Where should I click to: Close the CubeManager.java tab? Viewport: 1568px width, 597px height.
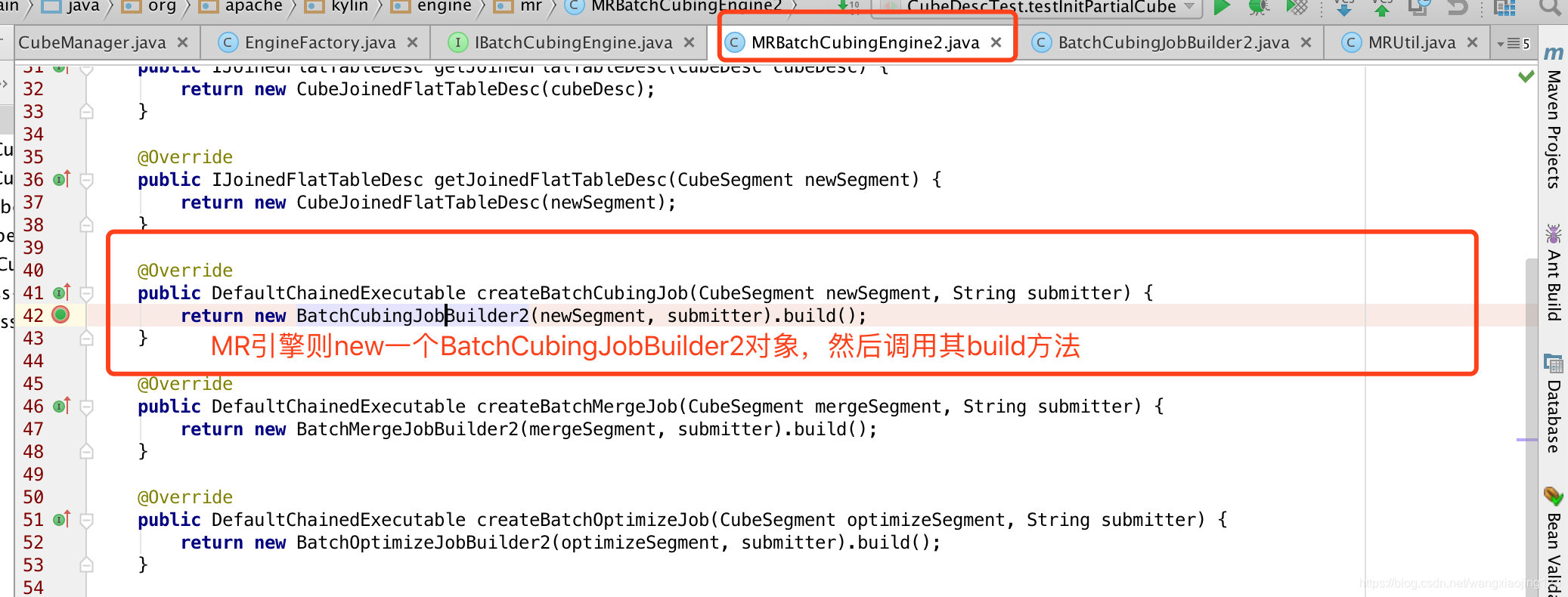coord(182,42)
